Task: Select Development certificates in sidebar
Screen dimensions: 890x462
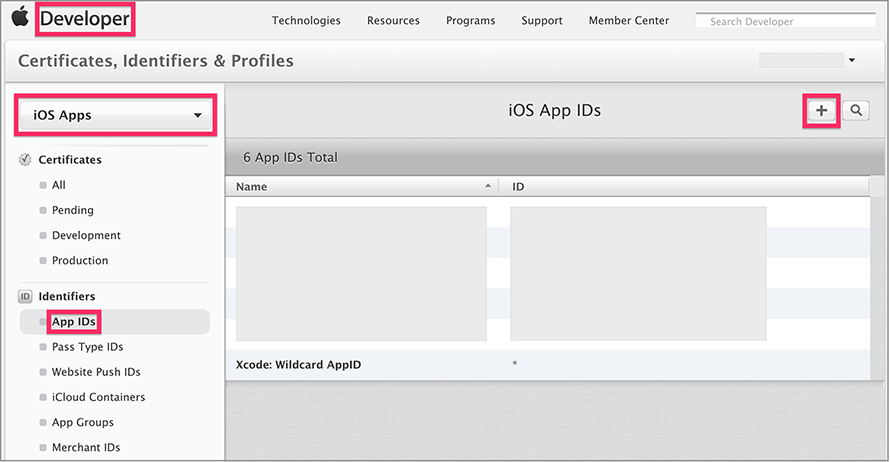Action: (x=86, y=236)
